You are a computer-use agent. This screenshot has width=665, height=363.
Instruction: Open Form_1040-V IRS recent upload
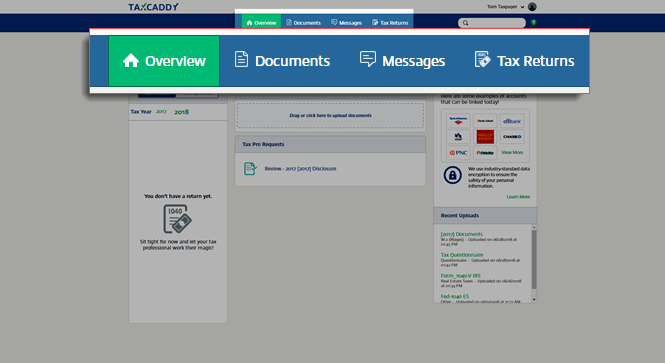click(x=460, y=276)
